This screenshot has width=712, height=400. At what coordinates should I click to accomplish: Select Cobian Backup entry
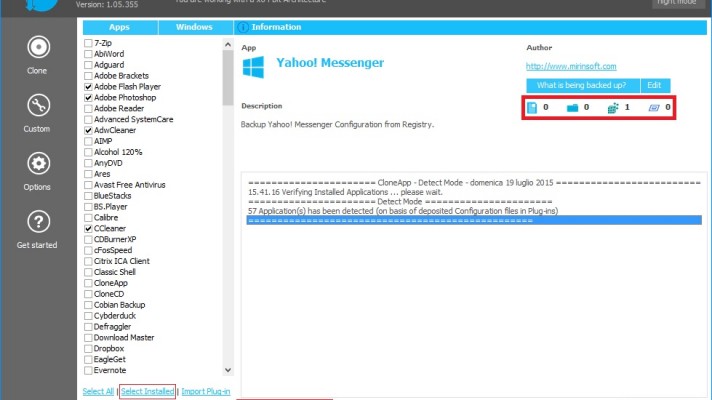click(x=119, y=305)
